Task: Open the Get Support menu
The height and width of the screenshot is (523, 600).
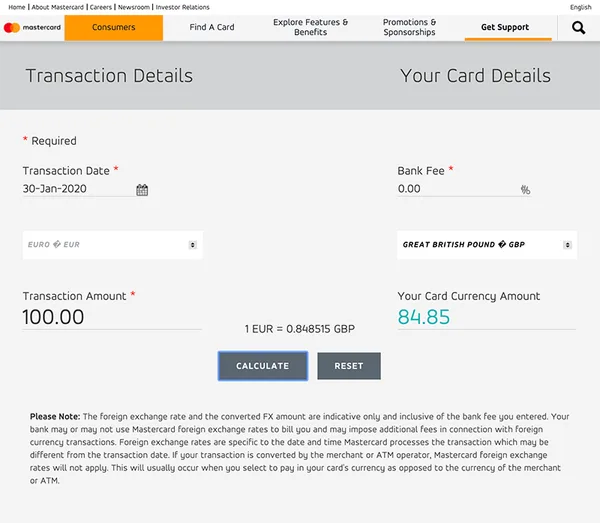Action: (505, 28)
